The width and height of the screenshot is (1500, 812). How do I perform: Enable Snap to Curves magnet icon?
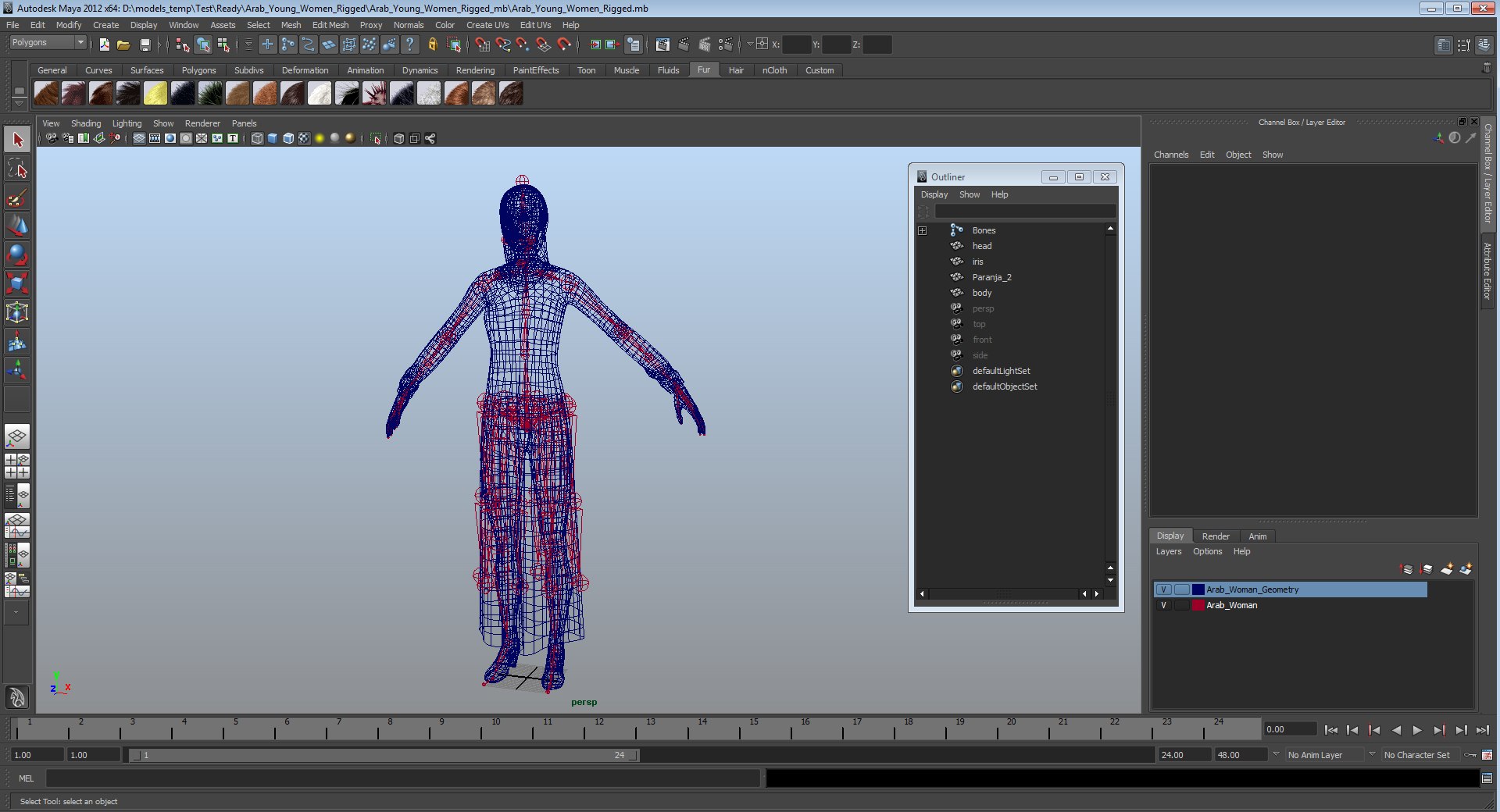tap(502, 45)
